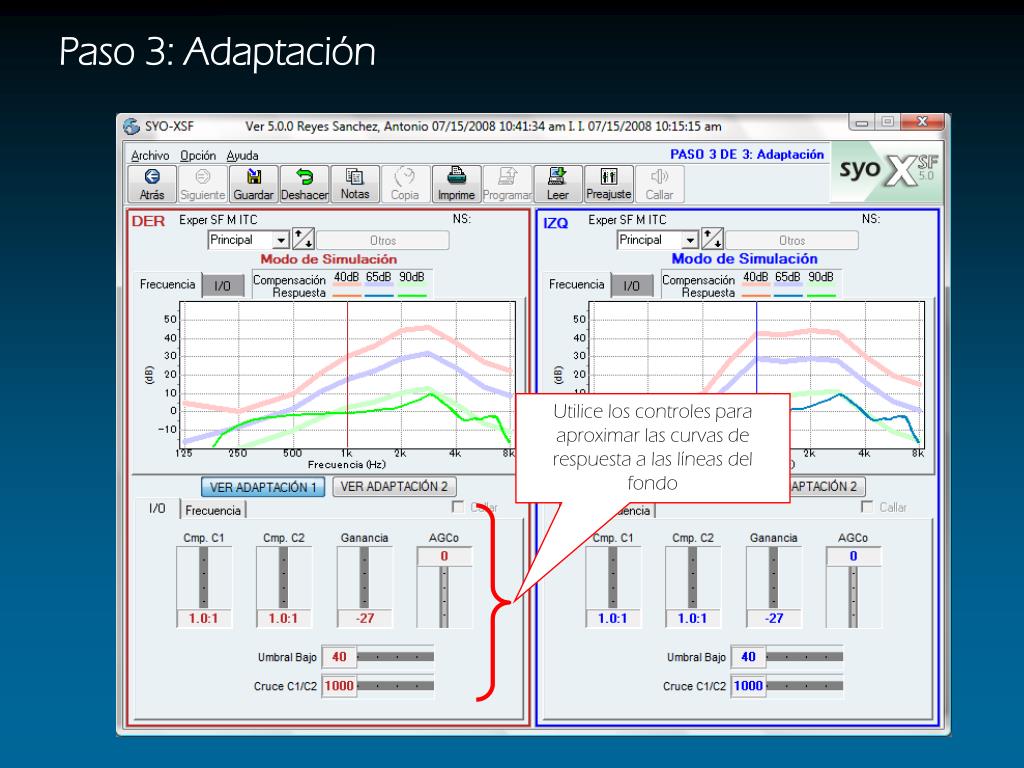Screen dimensions: 1024x768
Task: Click the IZQ AGCo value field
Action: 853,556
